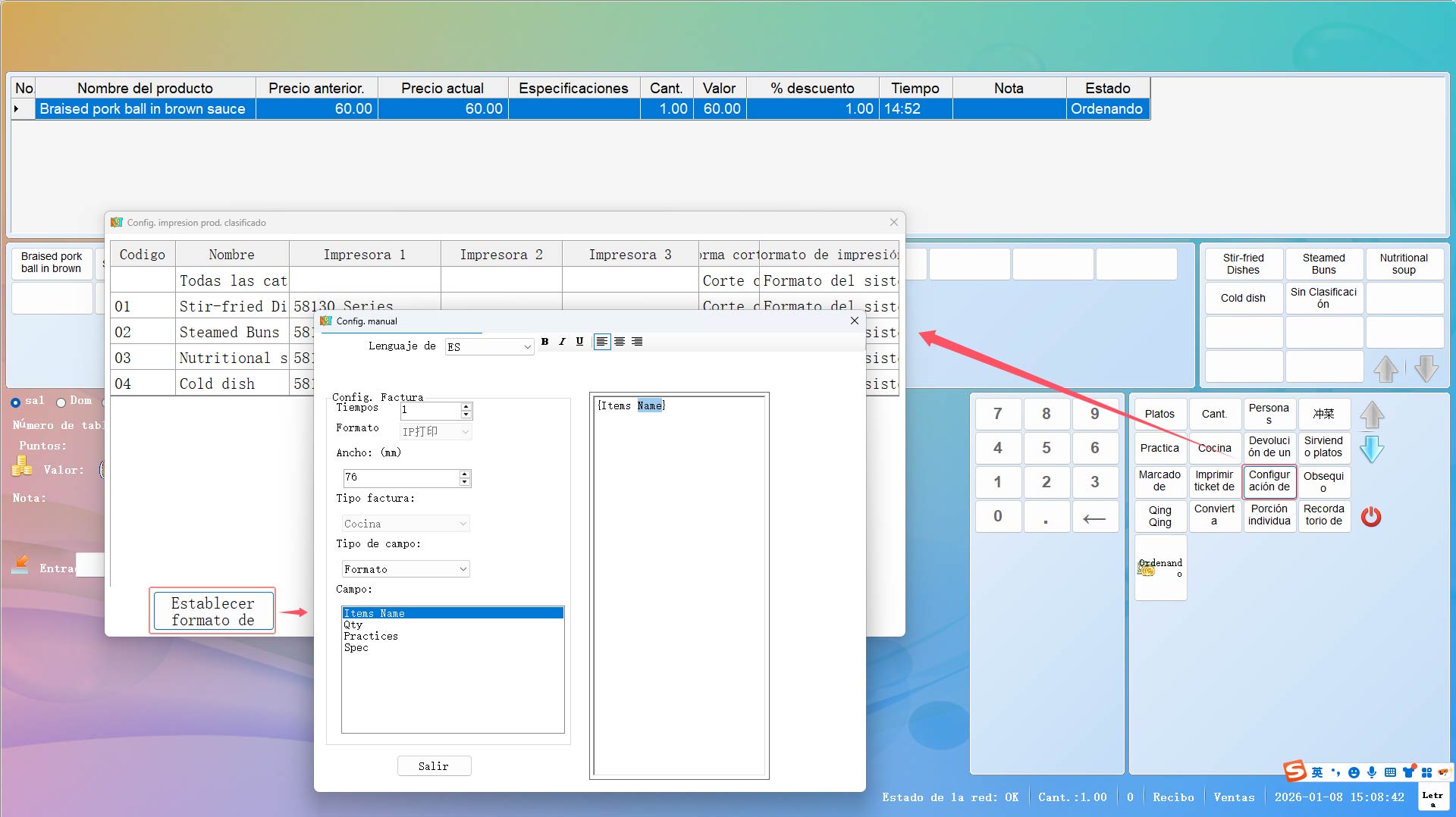Viewport: 1456px width, 817px height.
Task: Click the microphone icon in the IME toolbar
Action: pos(1372,772)
